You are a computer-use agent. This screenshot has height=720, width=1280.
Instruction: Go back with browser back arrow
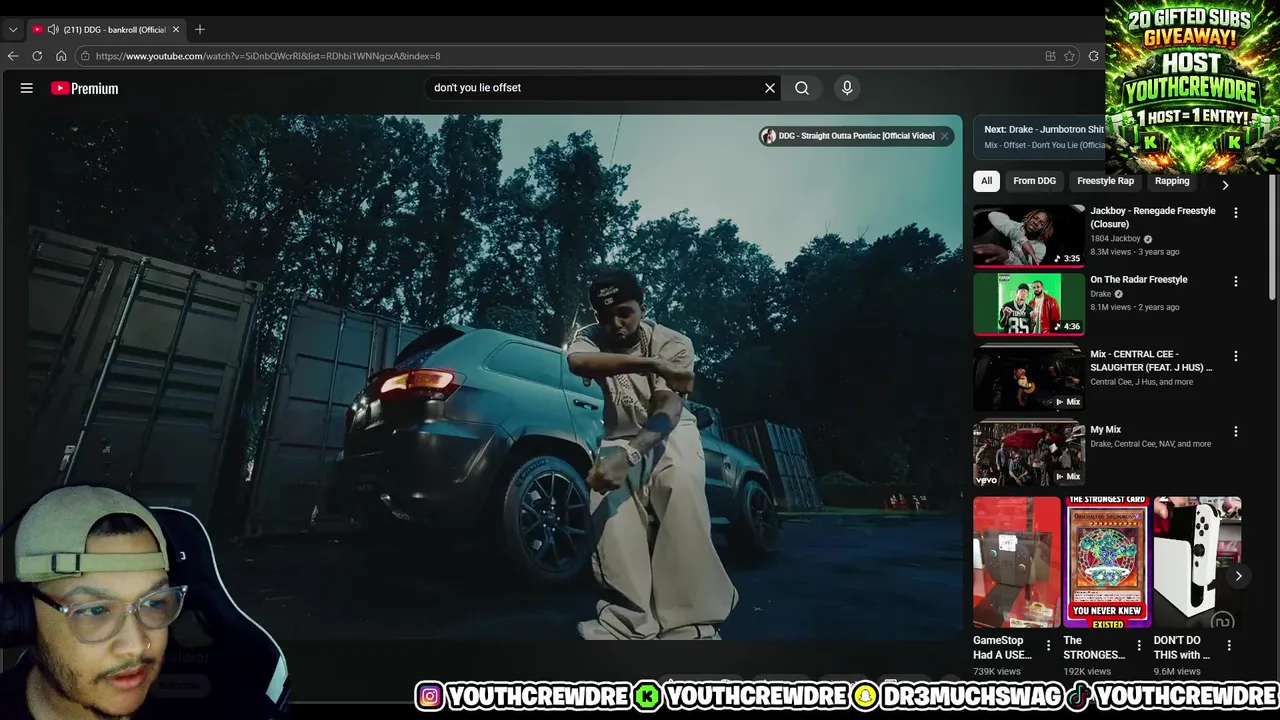pyautogui.click(x=13, y=56)
